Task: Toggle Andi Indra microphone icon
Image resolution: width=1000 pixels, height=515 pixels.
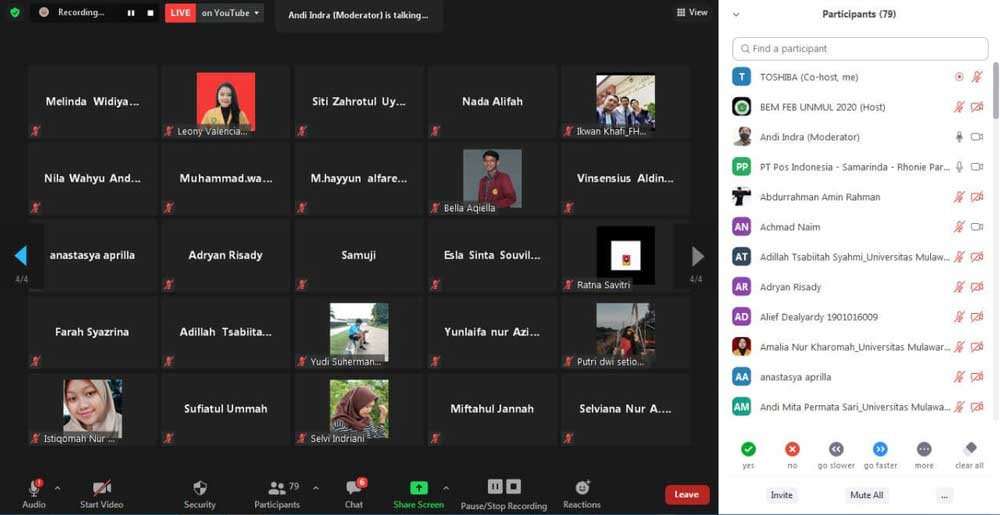Action: point(959,137)
